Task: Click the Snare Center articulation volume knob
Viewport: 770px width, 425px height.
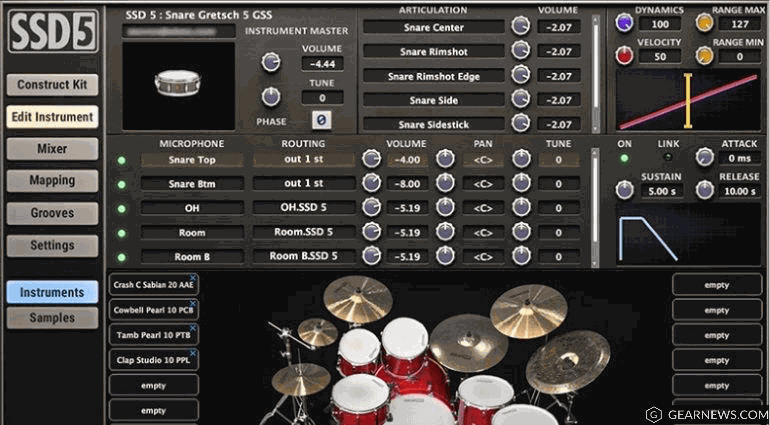Action: click(520, 26)
